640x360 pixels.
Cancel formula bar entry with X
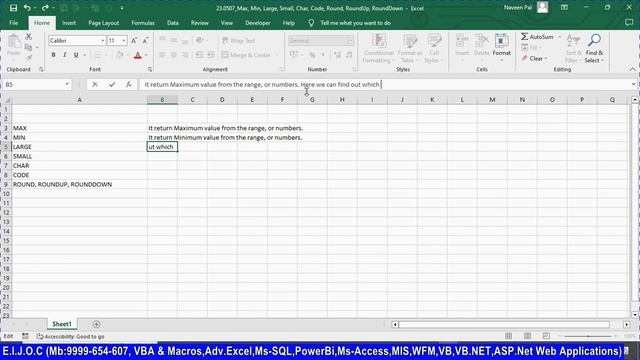click(x=95, y=84)
